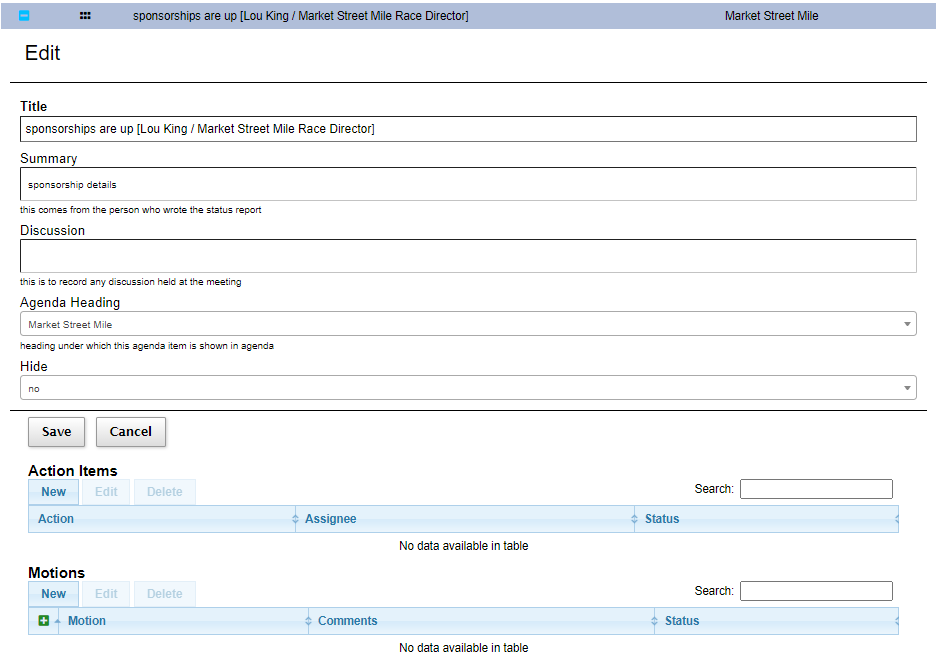Focus the Action Items search box
Viewport: 939px width, 671px height.
[816, 489]
